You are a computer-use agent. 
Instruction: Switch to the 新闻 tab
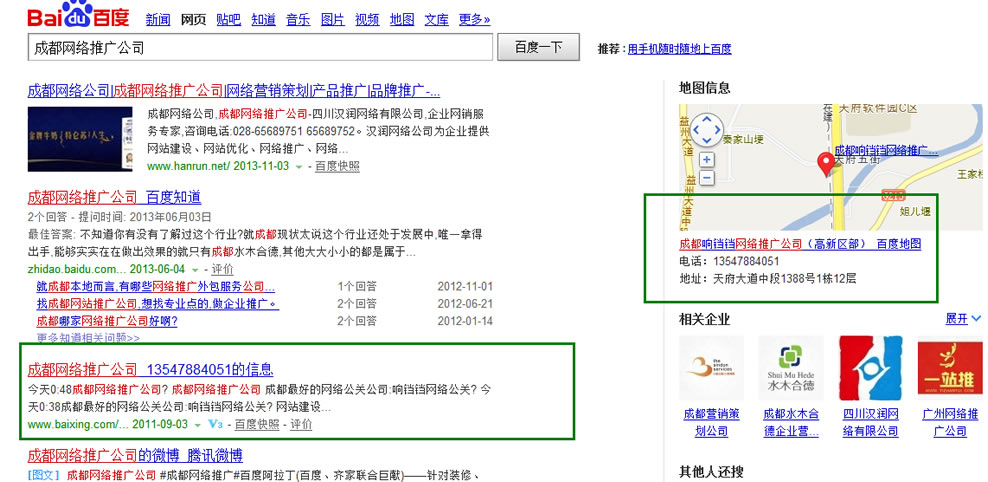pyautogui.click(x=158, y=20)
